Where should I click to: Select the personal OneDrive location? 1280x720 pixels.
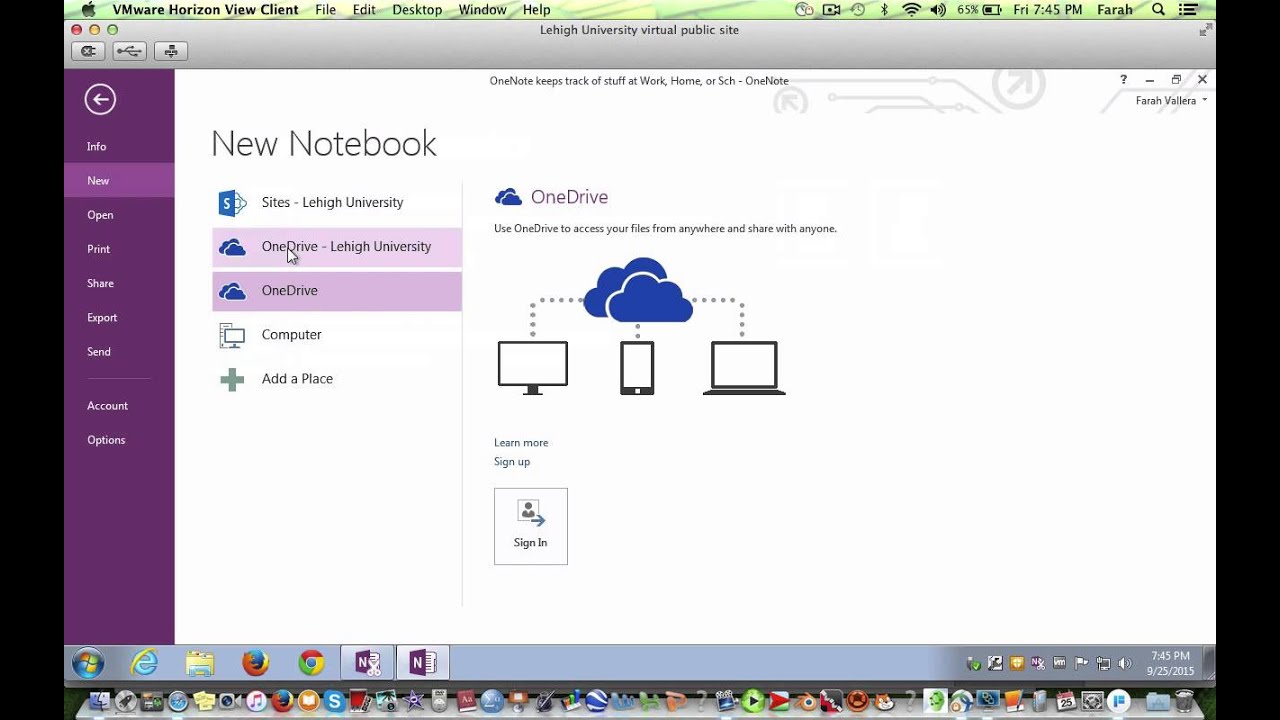coord(337,291)
